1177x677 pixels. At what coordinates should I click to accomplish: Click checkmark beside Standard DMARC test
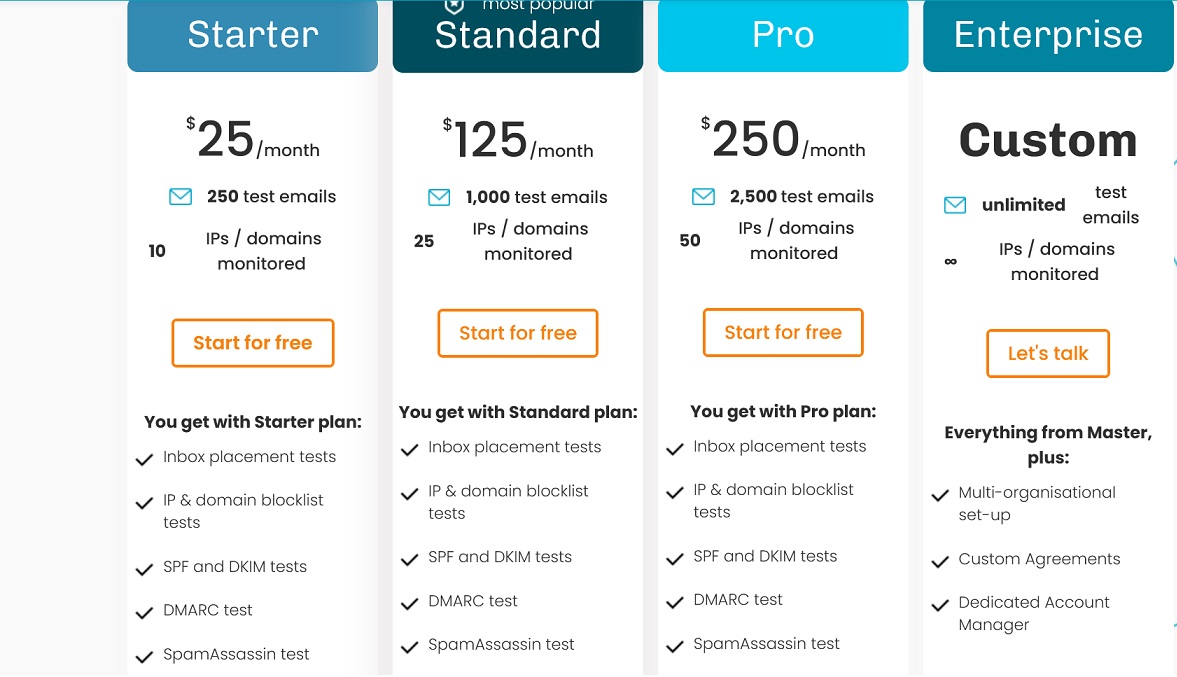coord(409,603)
